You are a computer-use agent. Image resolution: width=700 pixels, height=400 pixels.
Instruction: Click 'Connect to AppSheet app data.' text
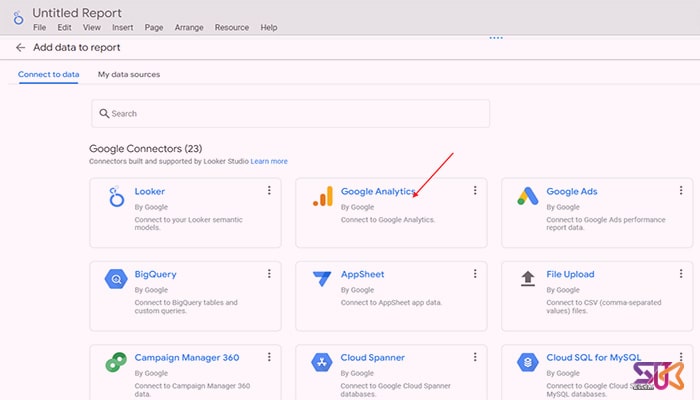point(391,303)
